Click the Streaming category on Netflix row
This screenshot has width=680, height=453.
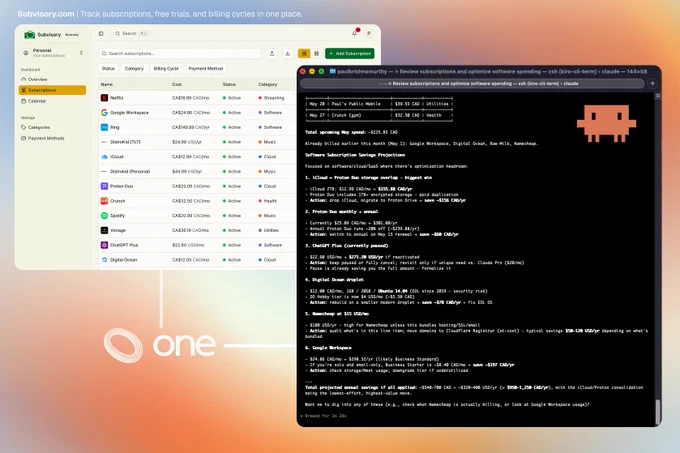(x=271, y=98)
